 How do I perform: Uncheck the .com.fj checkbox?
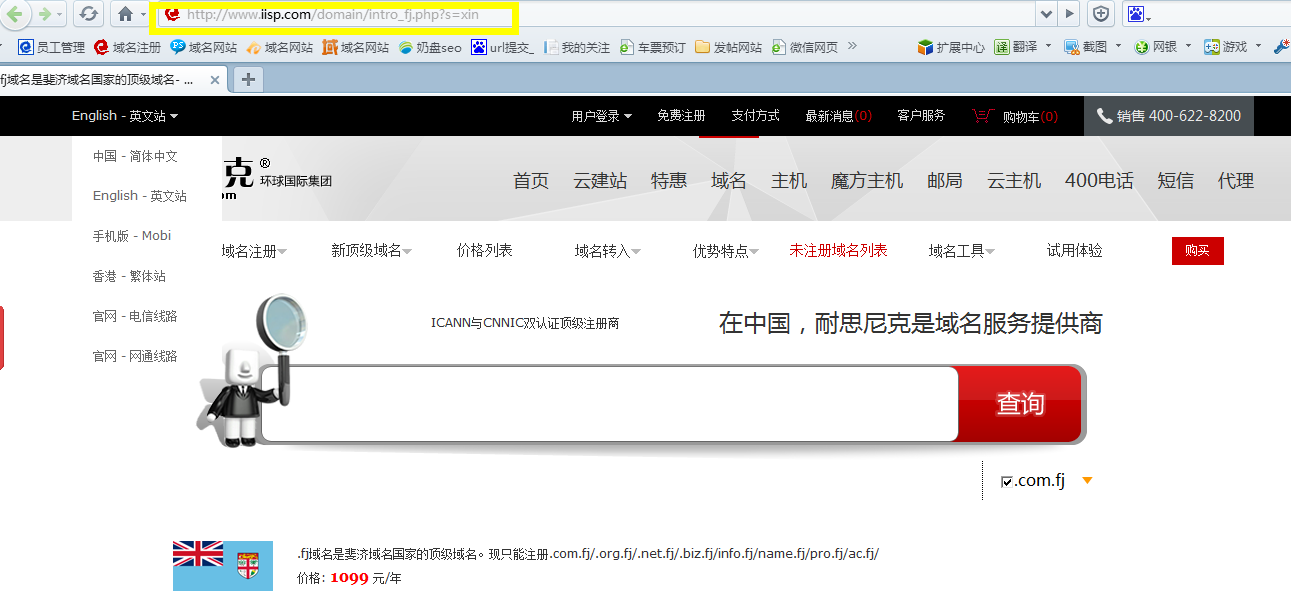[x=1007, y=480]
